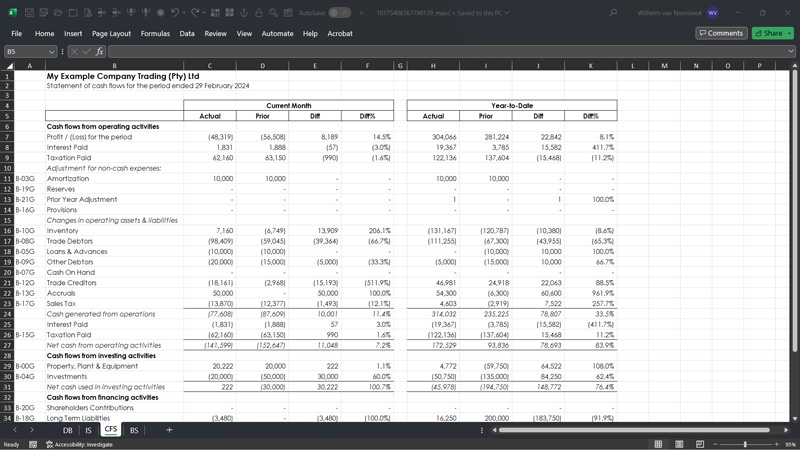Open the Redo history dropdown arrow
Image resolution: width=800 pixels, height=450 pixels.
coord(204,13)
